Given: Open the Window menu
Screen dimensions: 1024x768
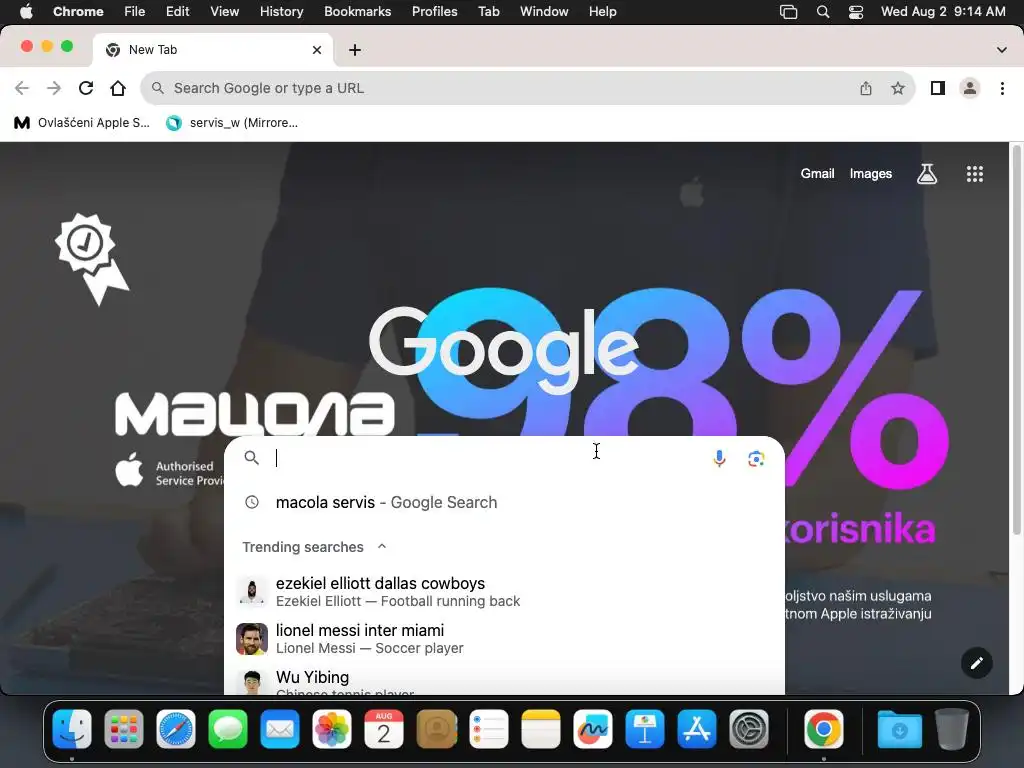Looking at the screenshot, I should point(544,12).
